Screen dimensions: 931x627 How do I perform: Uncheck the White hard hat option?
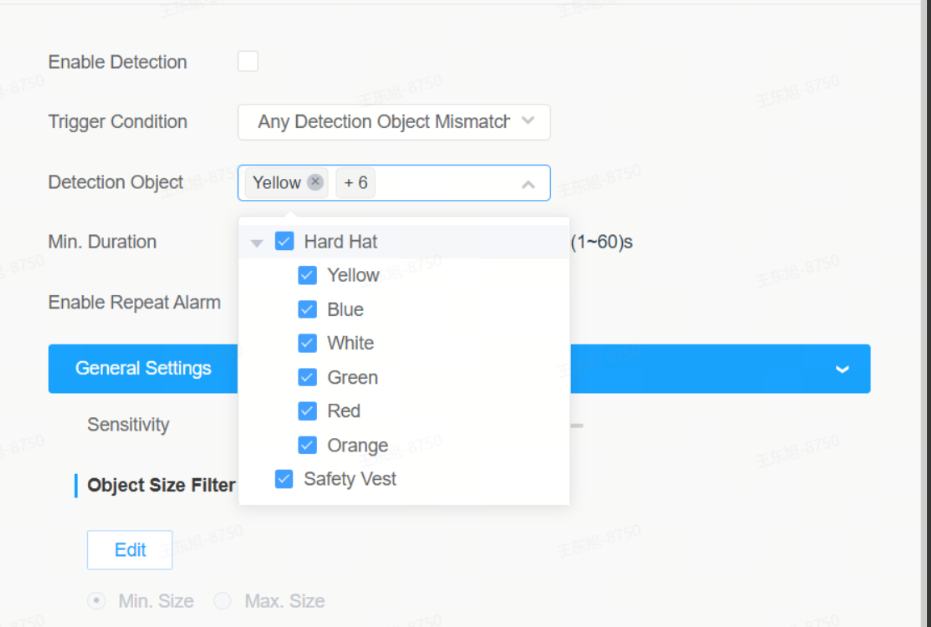point(308,343)
